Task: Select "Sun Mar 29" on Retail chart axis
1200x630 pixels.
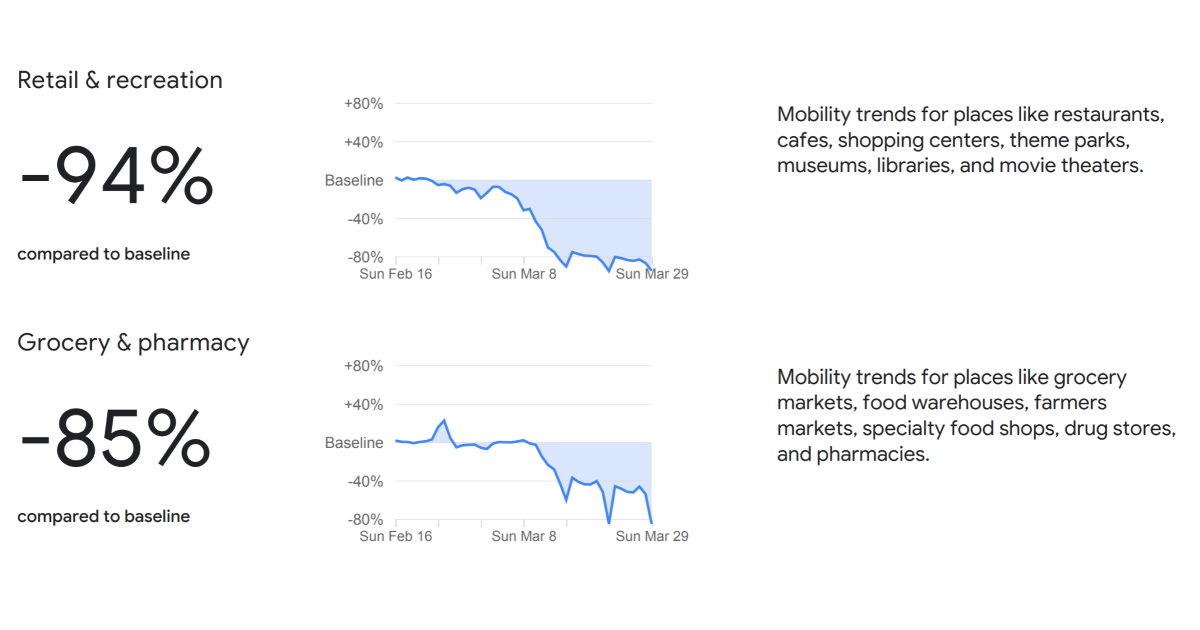Action: pyautogui.click(x=652, y=274)
